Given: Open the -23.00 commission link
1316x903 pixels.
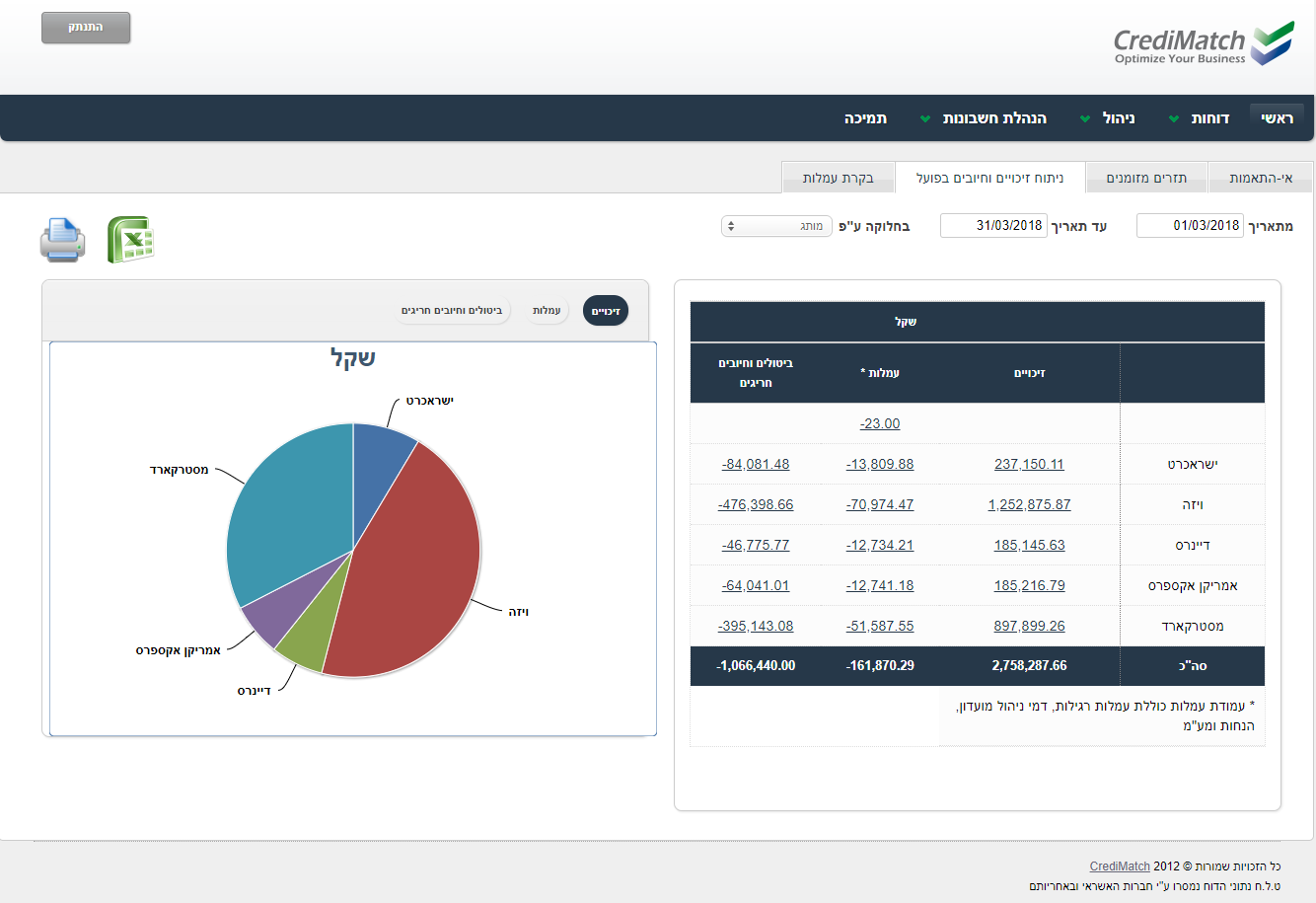Looking at the screenshot, I should [x=880, y=423].
